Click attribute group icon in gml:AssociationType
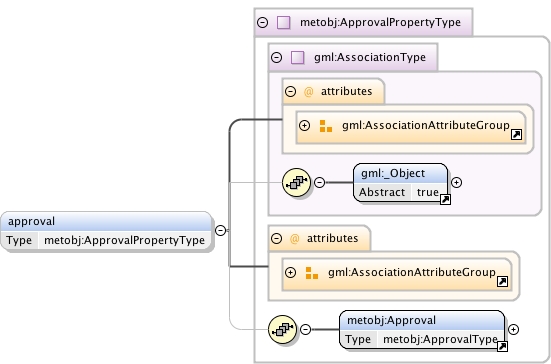The width and height of the screenshot is (551, 364). pyautogui.click(x=326, y=126)
